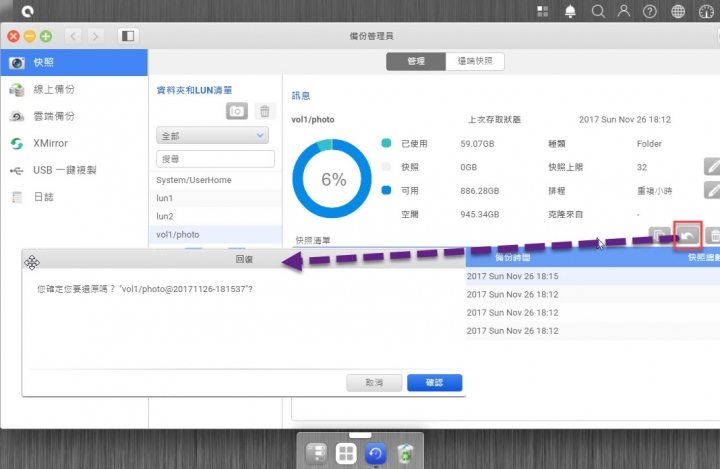Select lun1 in the list
The image size is (720, 469).
(215, 198)
